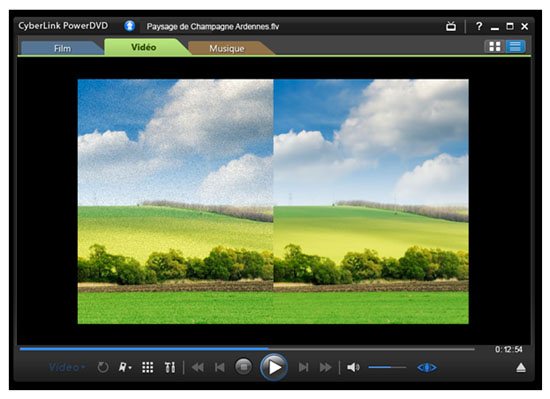Open the TV mode icon
This screenshot has width=550, height=399.
click(x=451, y=26)
